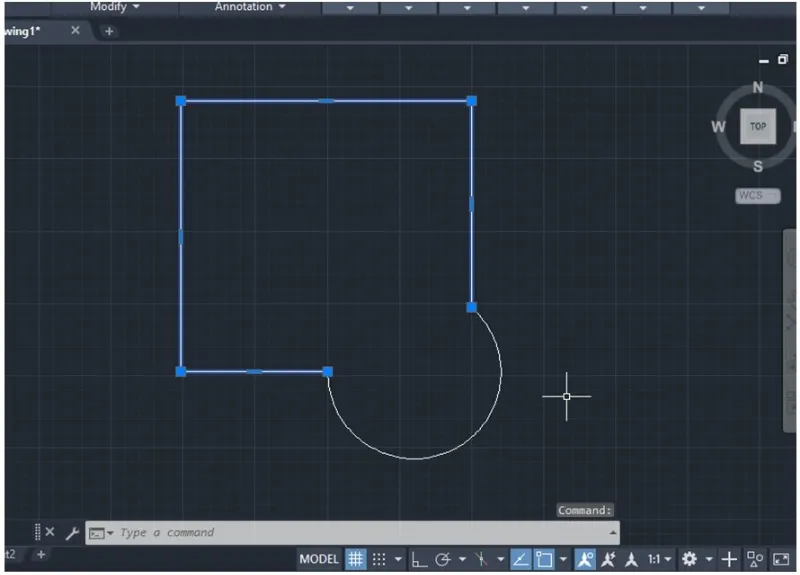Open the WCS coordinate system dropdown
The height and width of the screenshot is (575, 800).
[758, 195]
